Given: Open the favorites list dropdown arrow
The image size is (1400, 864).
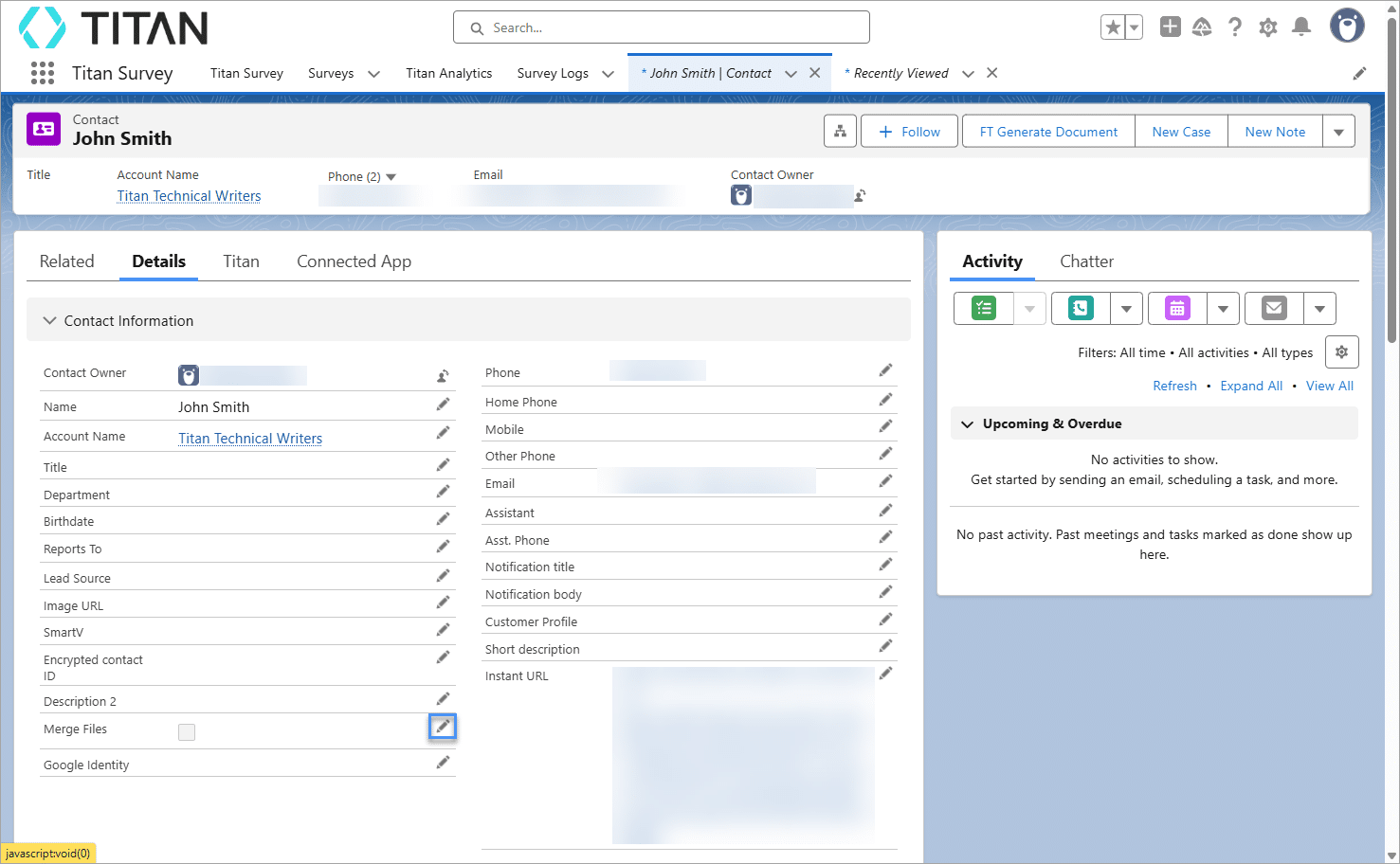Looking at the screenshot, I should point(1134,27).
